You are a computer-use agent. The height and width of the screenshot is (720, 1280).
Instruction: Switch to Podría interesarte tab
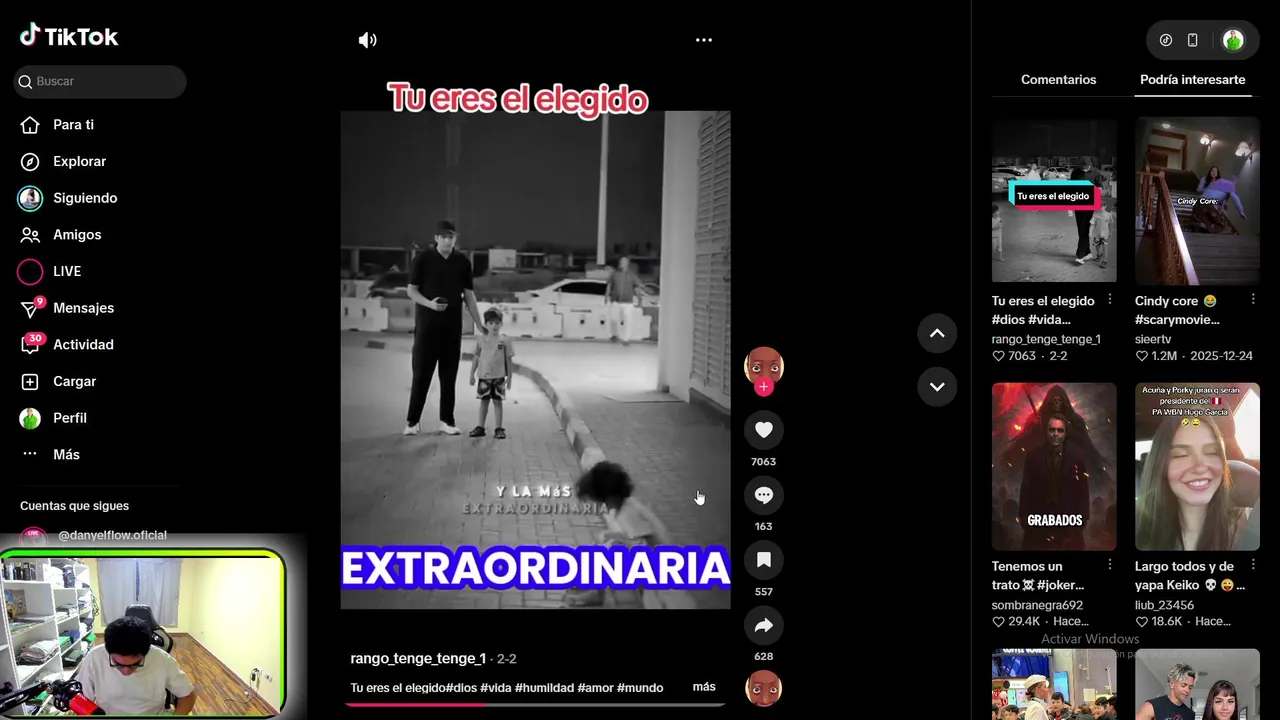tap(1192, 80)
